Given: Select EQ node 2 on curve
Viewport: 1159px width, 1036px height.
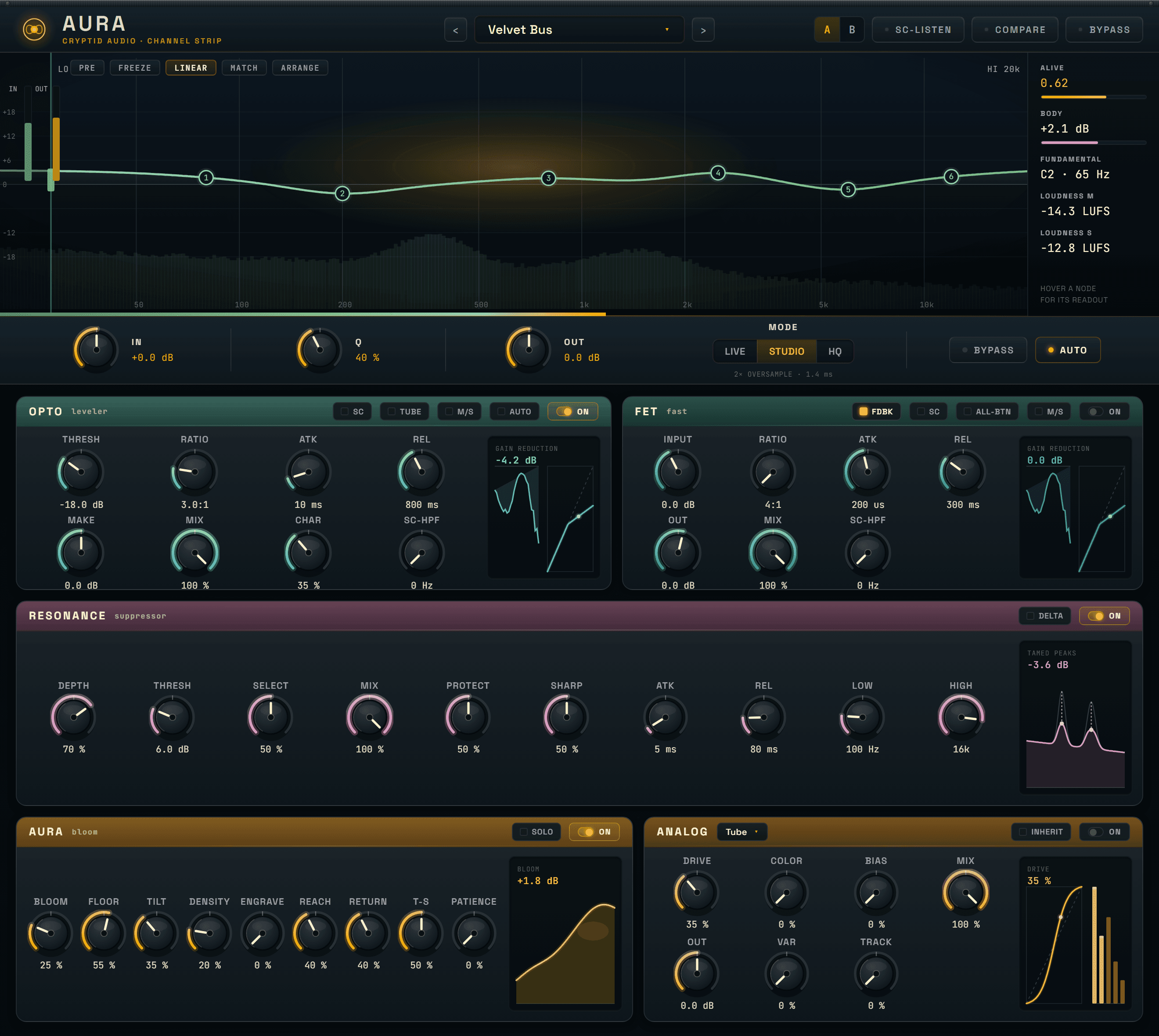Looking at the screenshot, I should pos(342,194).
